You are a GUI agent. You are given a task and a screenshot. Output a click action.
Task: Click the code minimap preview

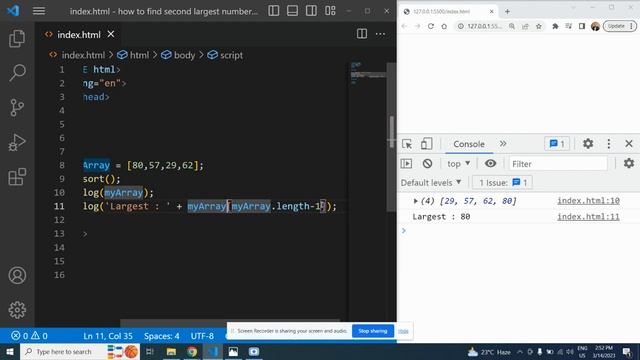[x=367, y=73]
